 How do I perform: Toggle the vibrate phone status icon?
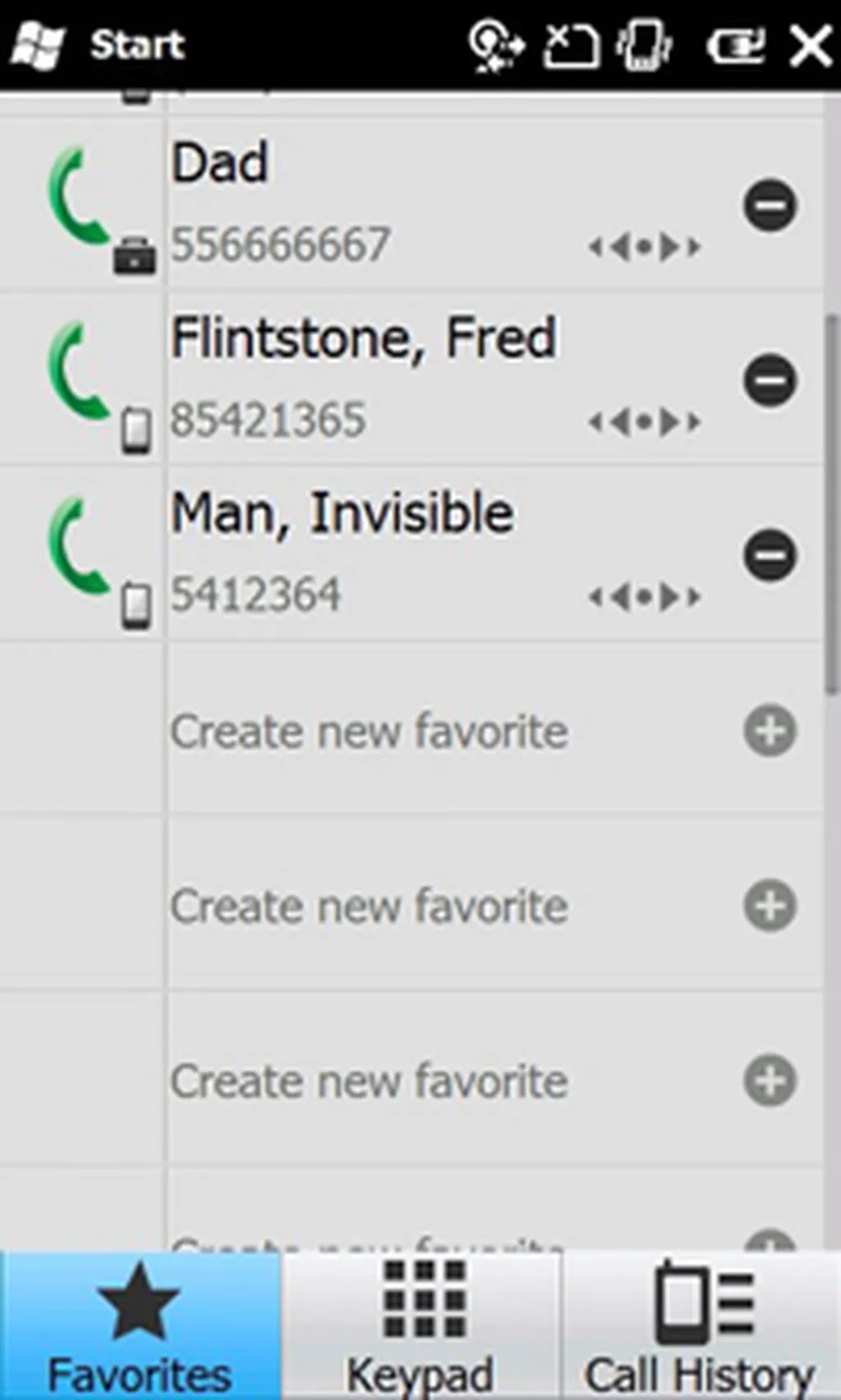(646, 44)
